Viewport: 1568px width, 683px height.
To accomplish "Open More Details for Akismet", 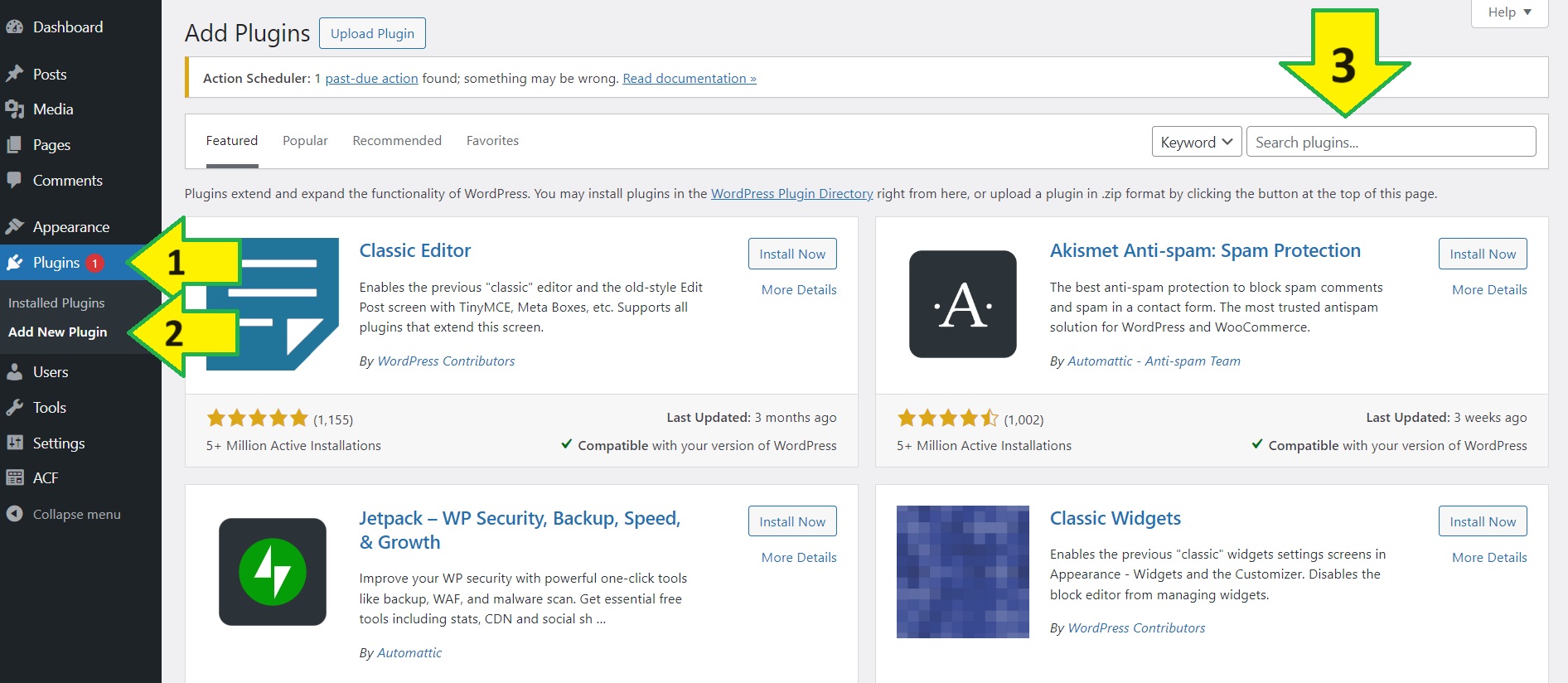I will pos(1489,289).
